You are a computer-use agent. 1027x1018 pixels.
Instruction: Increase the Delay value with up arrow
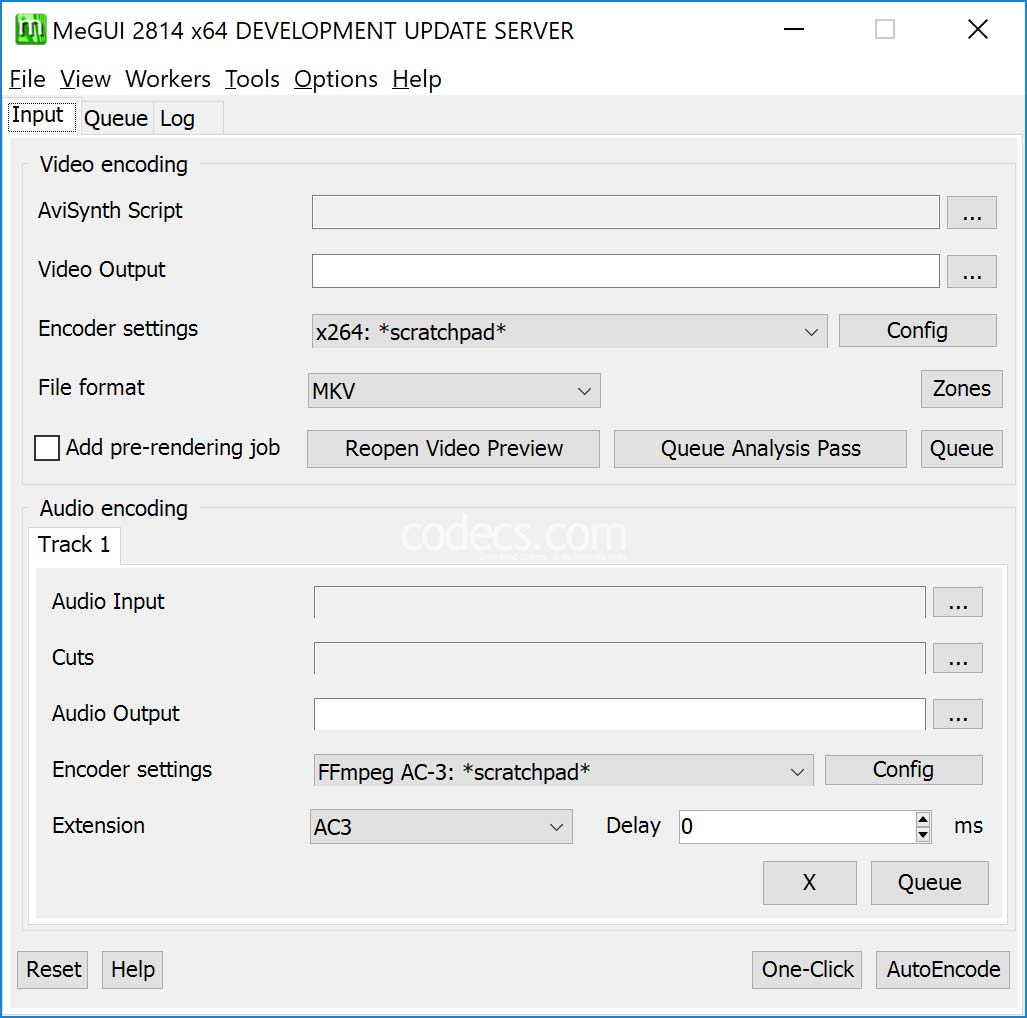pyautogui.click(x=923, y=820)
